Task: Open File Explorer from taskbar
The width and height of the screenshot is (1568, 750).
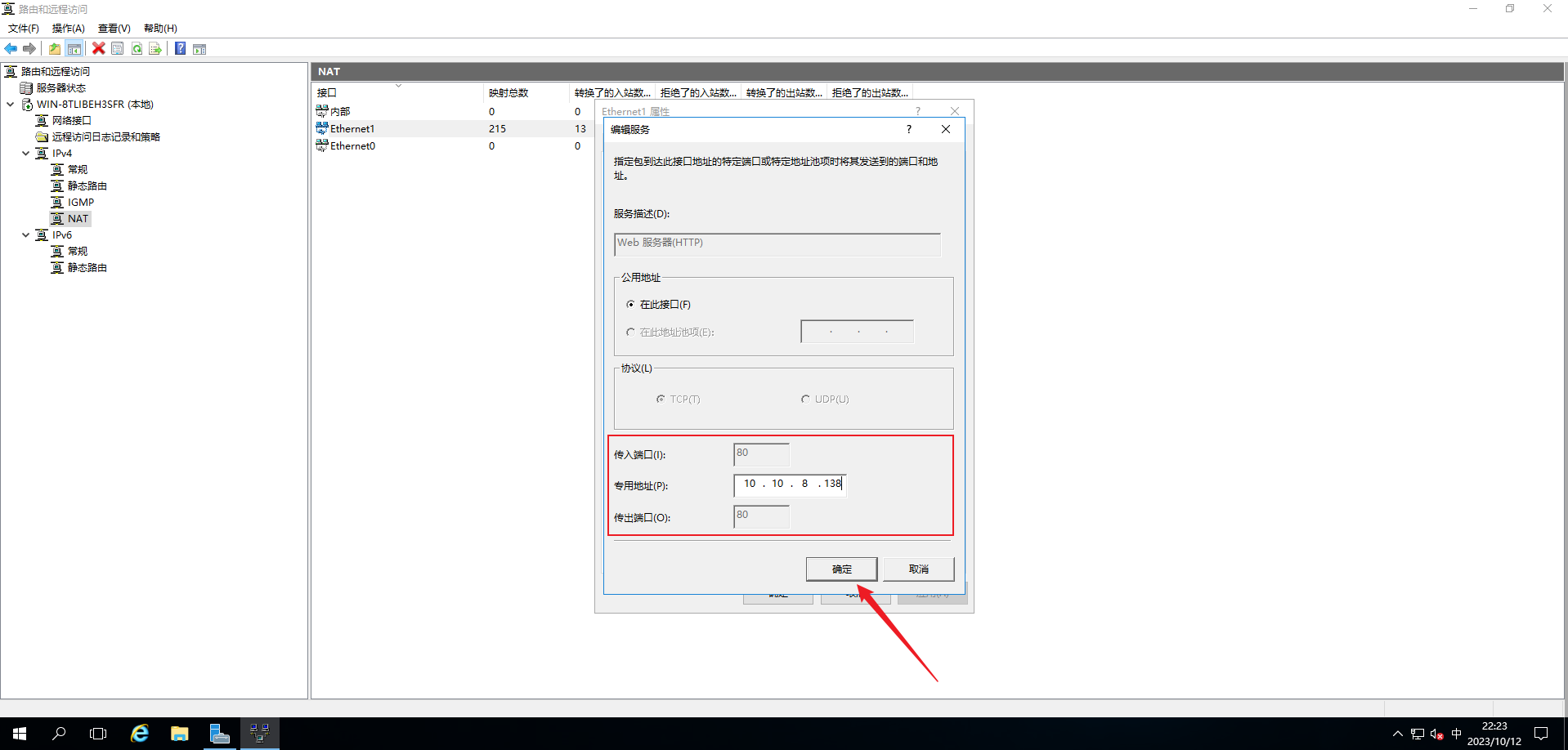Action: click(x=180, y=734)
